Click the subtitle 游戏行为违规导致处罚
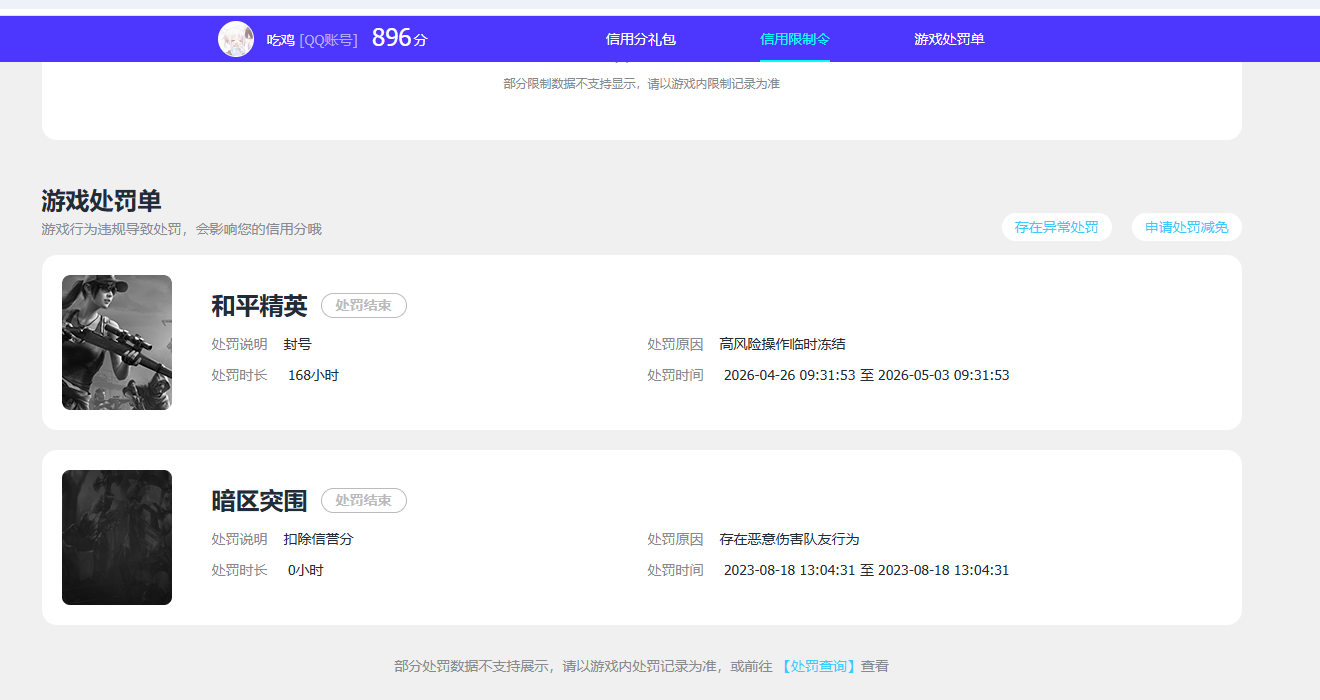Viewport: 1320px width, 700px height. [x=181, y=229]
